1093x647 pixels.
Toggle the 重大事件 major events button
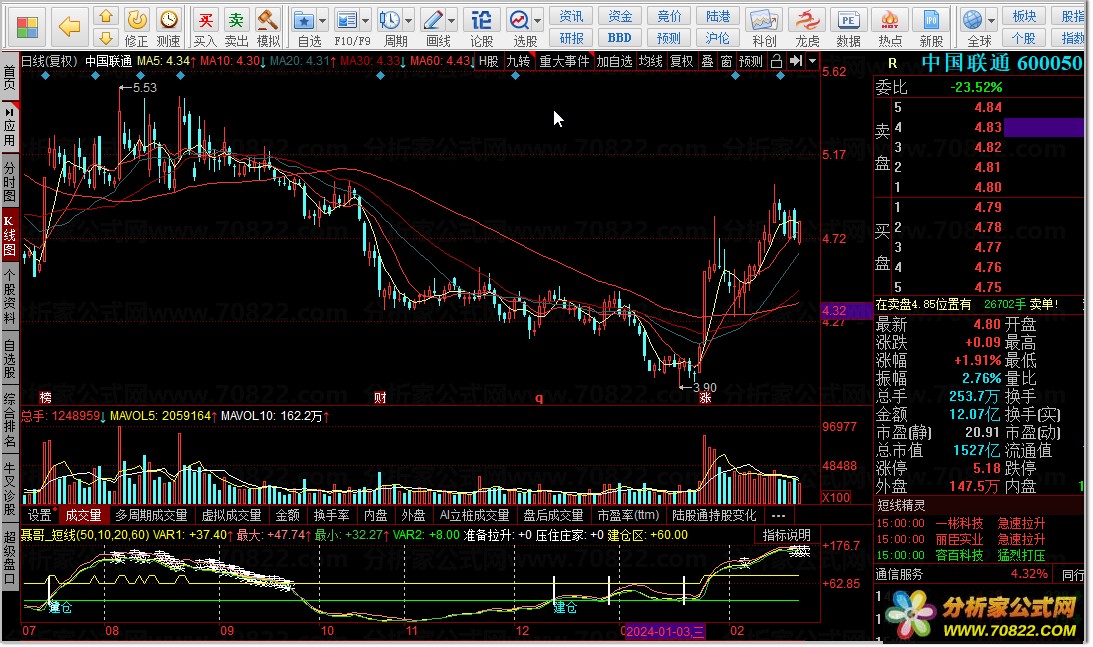point(564,61)
